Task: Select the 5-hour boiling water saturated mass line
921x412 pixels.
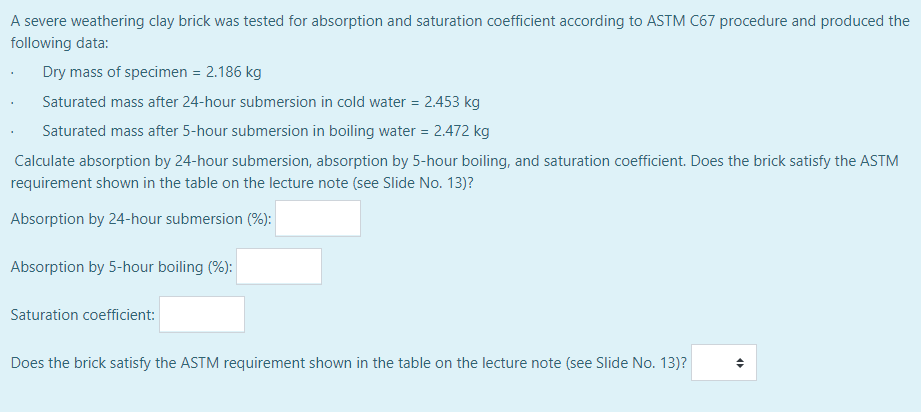Action: tap(265, 131)
